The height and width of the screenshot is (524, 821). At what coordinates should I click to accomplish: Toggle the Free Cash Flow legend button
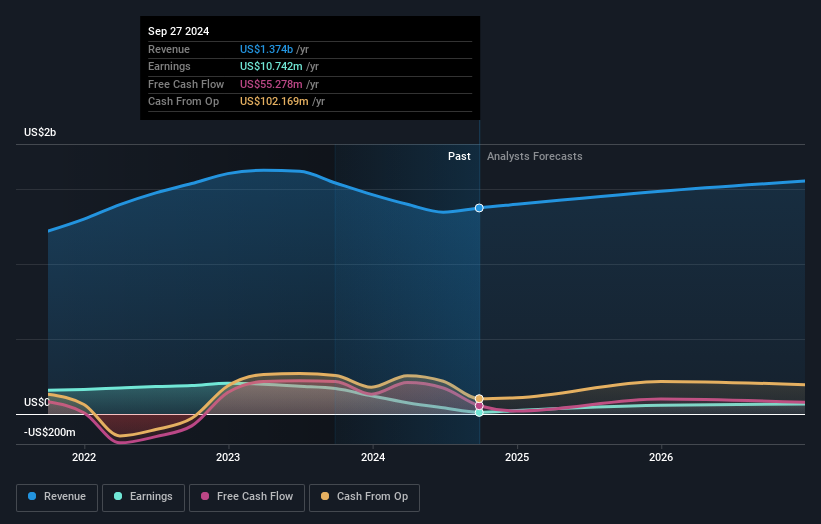247,497
